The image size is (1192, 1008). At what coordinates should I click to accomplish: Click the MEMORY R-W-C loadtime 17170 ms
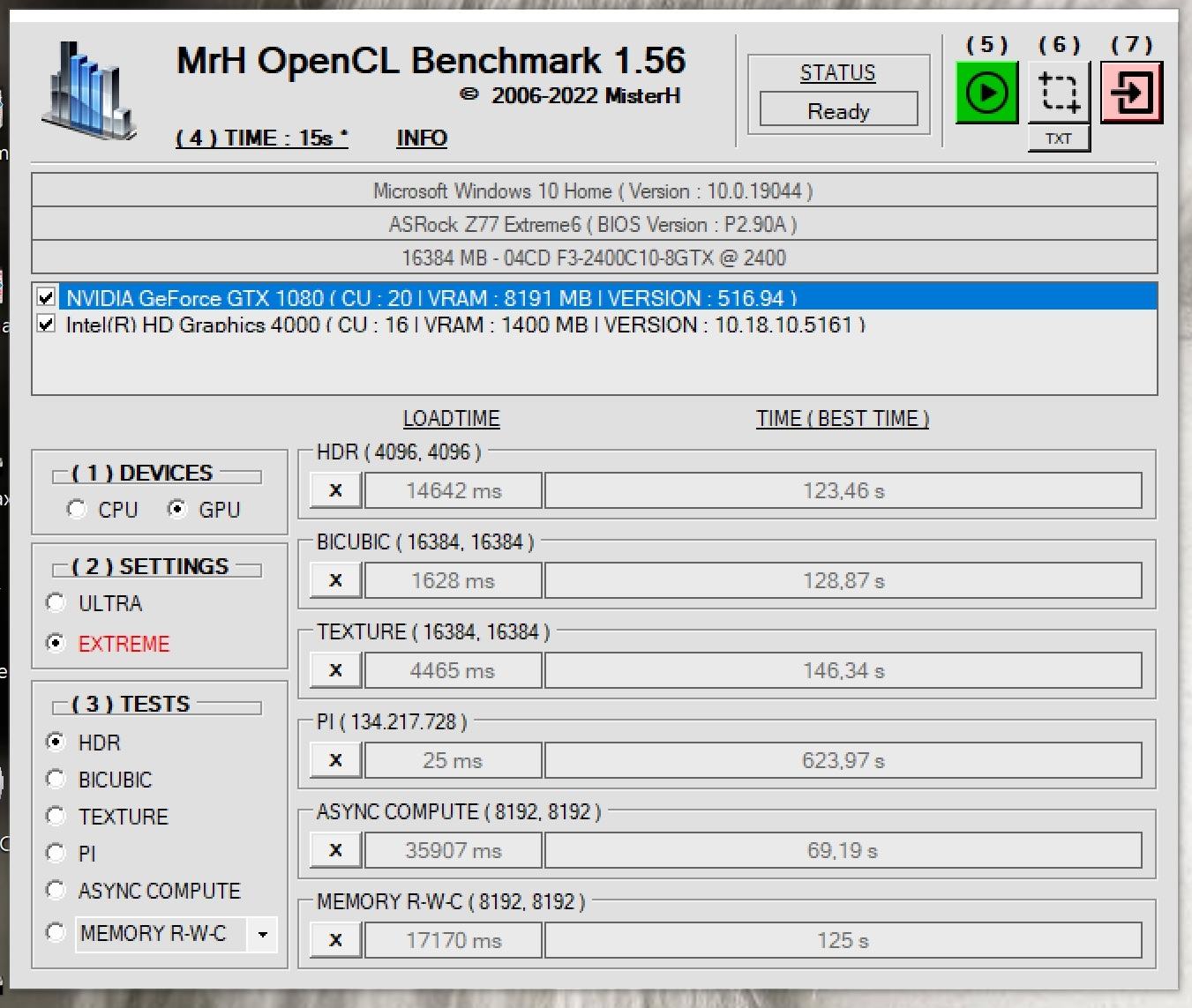click(x=454, y=940)
